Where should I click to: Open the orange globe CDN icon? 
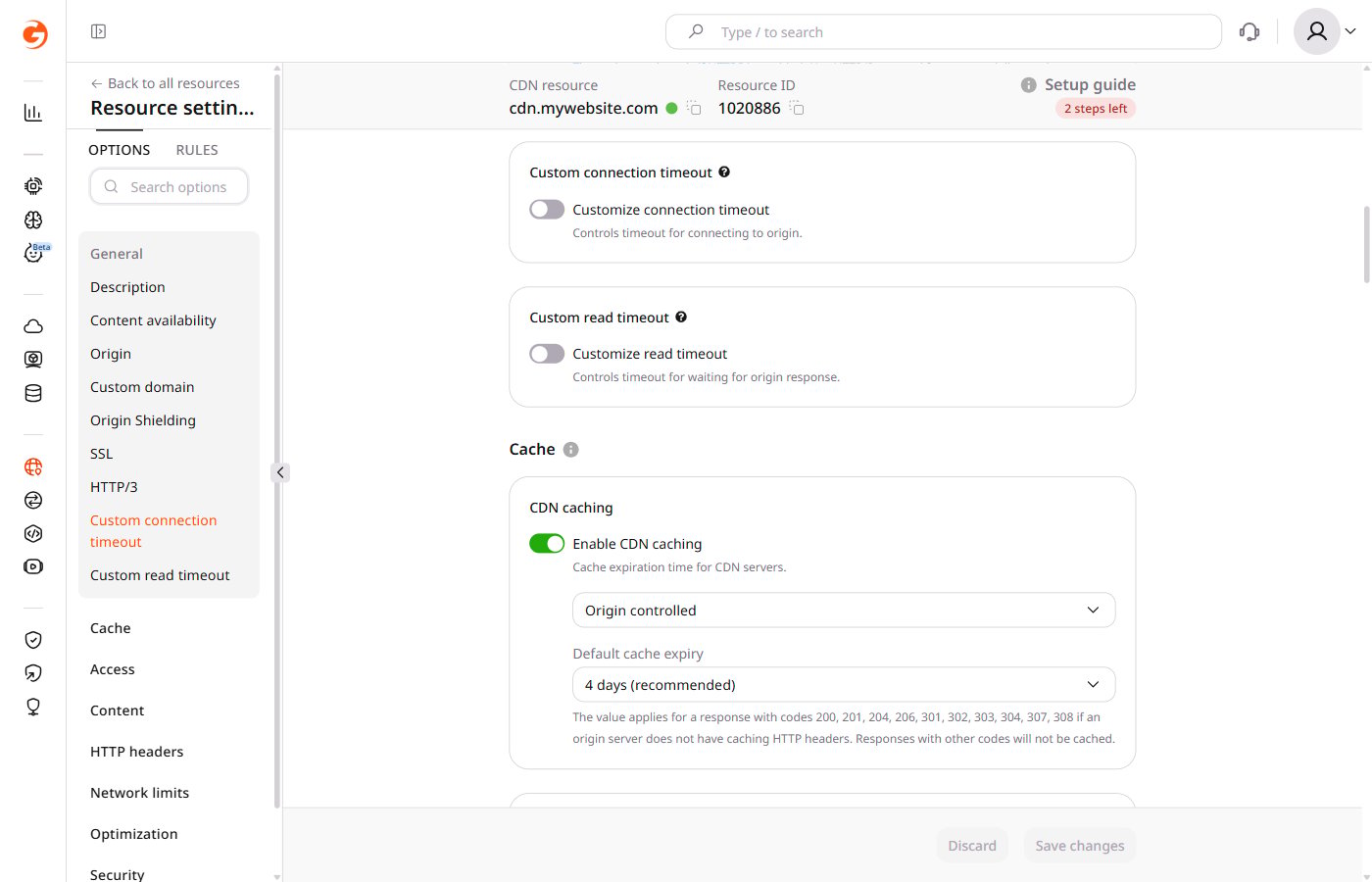tap(33, 466)
